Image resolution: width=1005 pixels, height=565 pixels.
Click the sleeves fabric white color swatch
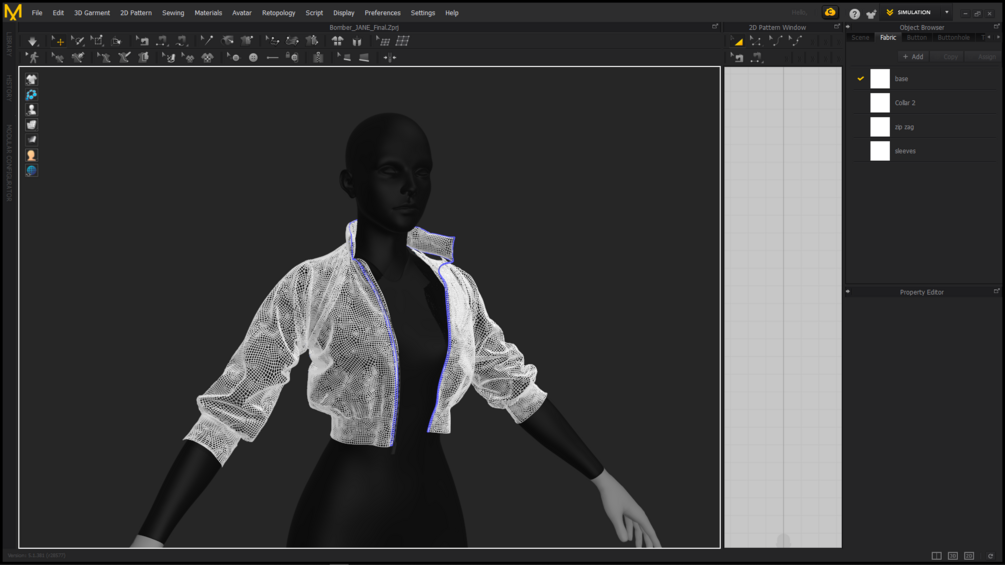pyautogui.click(x=880, y=151)
